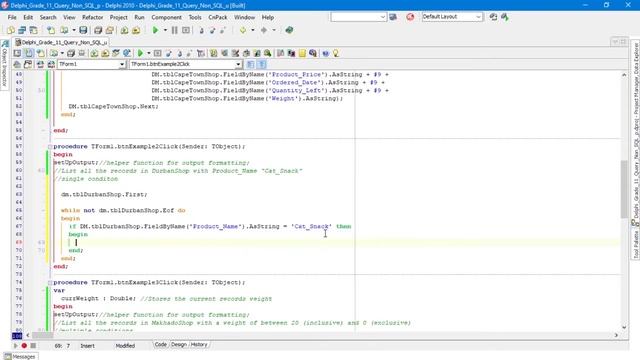Click the horizontal scrollbar right arrow
The height and width of the screenshot is (360, 640).
point(616,335)
